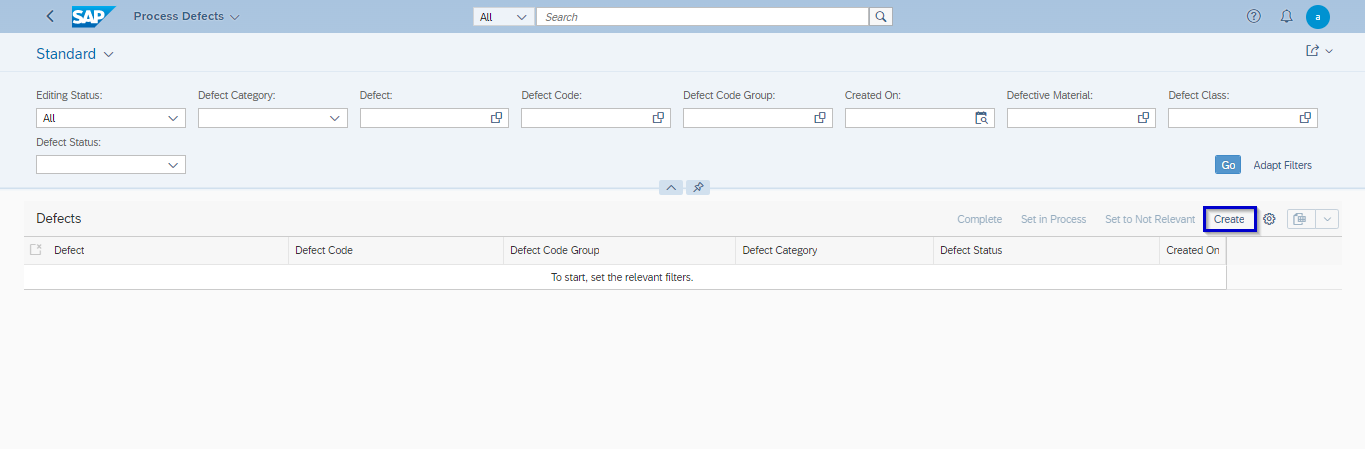Click the share export icon
Image resolution: width=1365 pixels, height=449 pixels.
click(1313, 51)
